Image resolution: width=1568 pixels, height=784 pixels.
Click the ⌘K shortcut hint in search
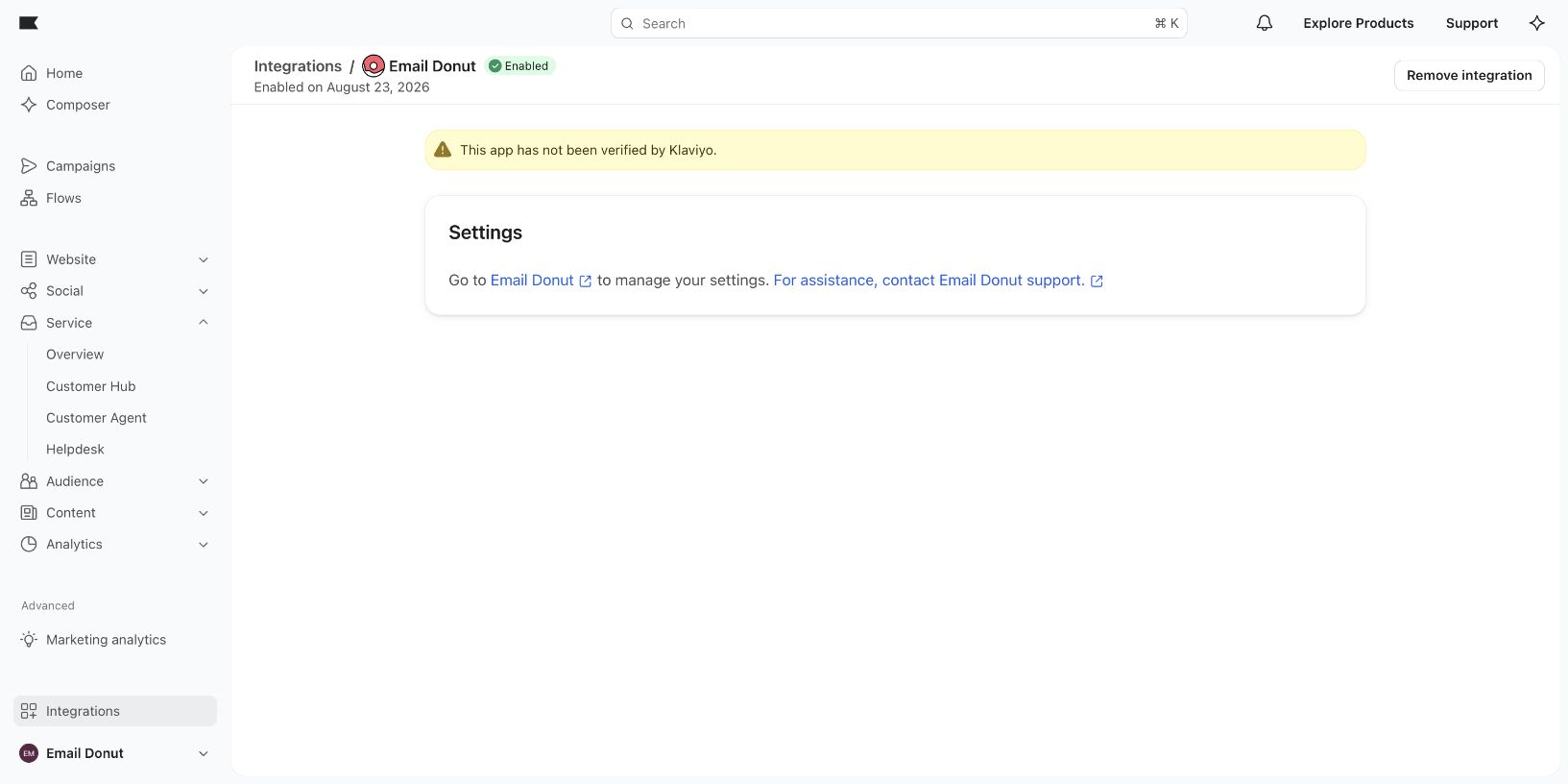(x=1167, y=23)
